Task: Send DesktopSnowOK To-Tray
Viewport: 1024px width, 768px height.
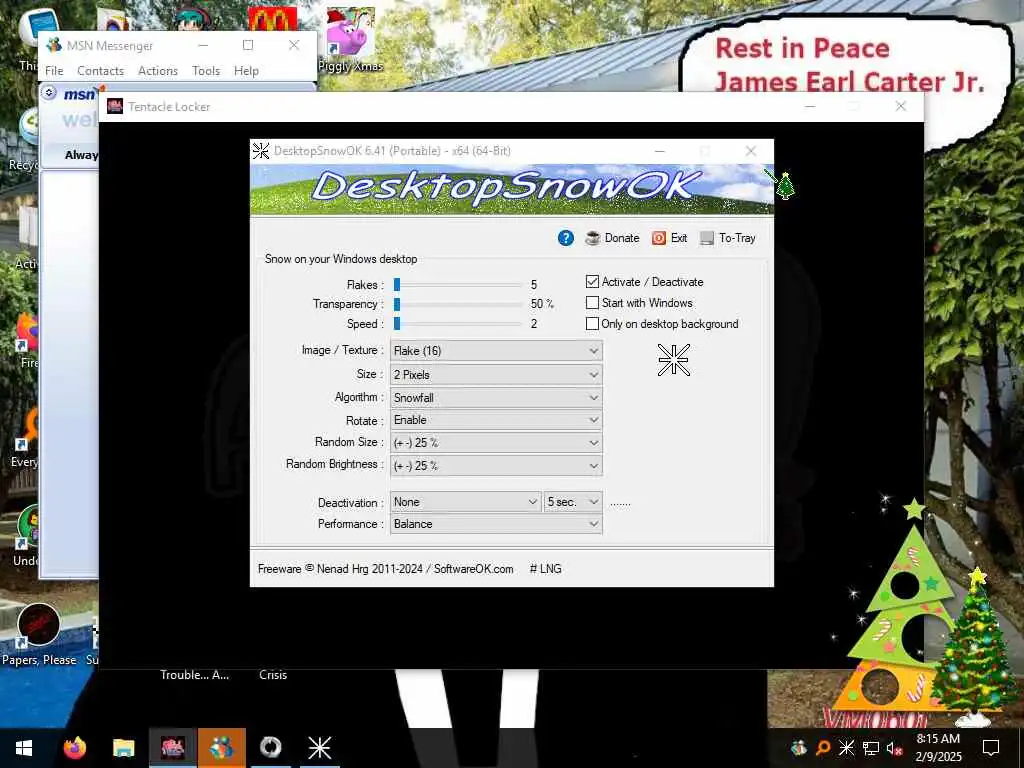Action: tap(728, 238)
